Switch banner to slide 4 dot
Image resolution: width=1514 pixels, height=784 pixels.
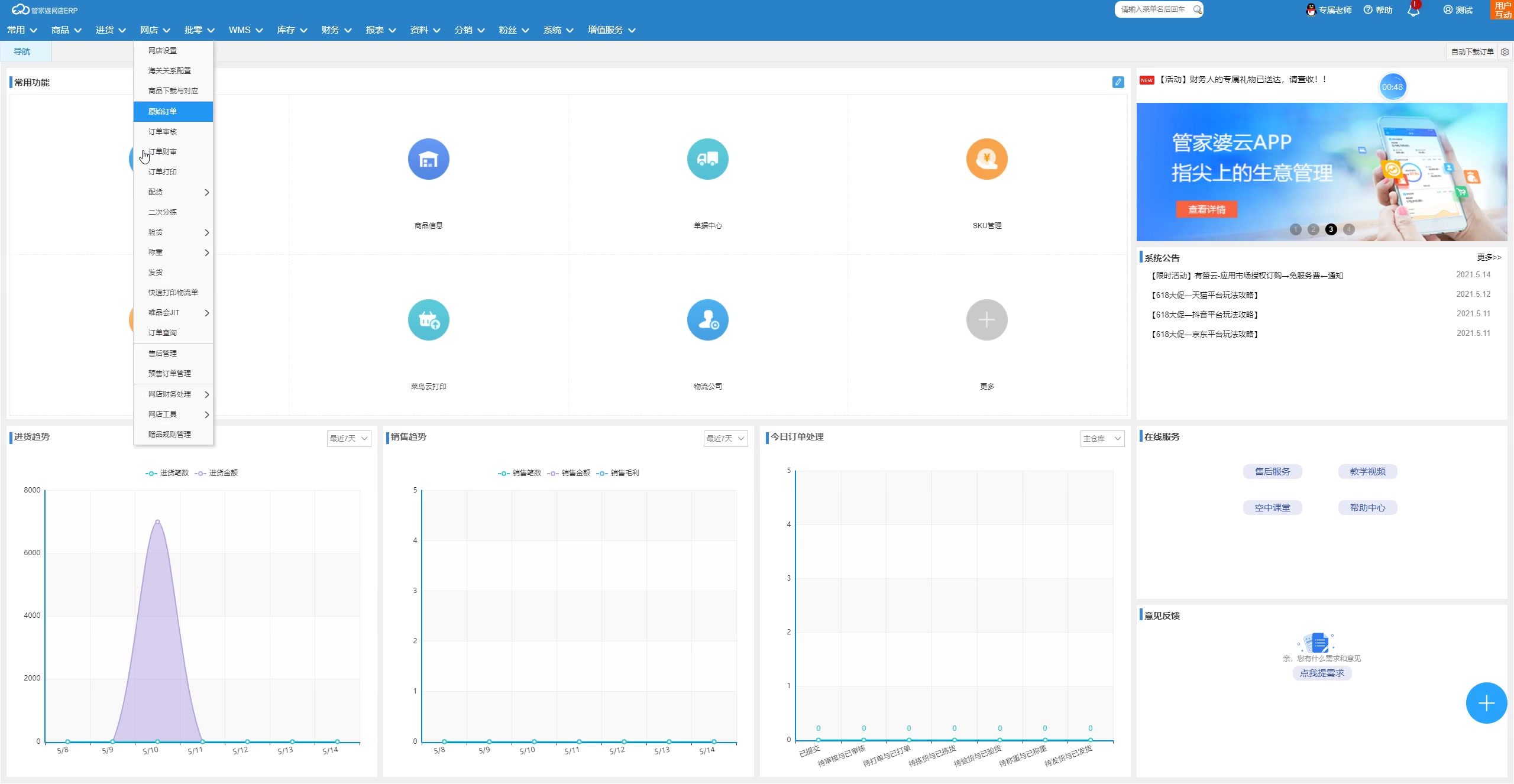pyautogui.click(x=1348, y=229)
